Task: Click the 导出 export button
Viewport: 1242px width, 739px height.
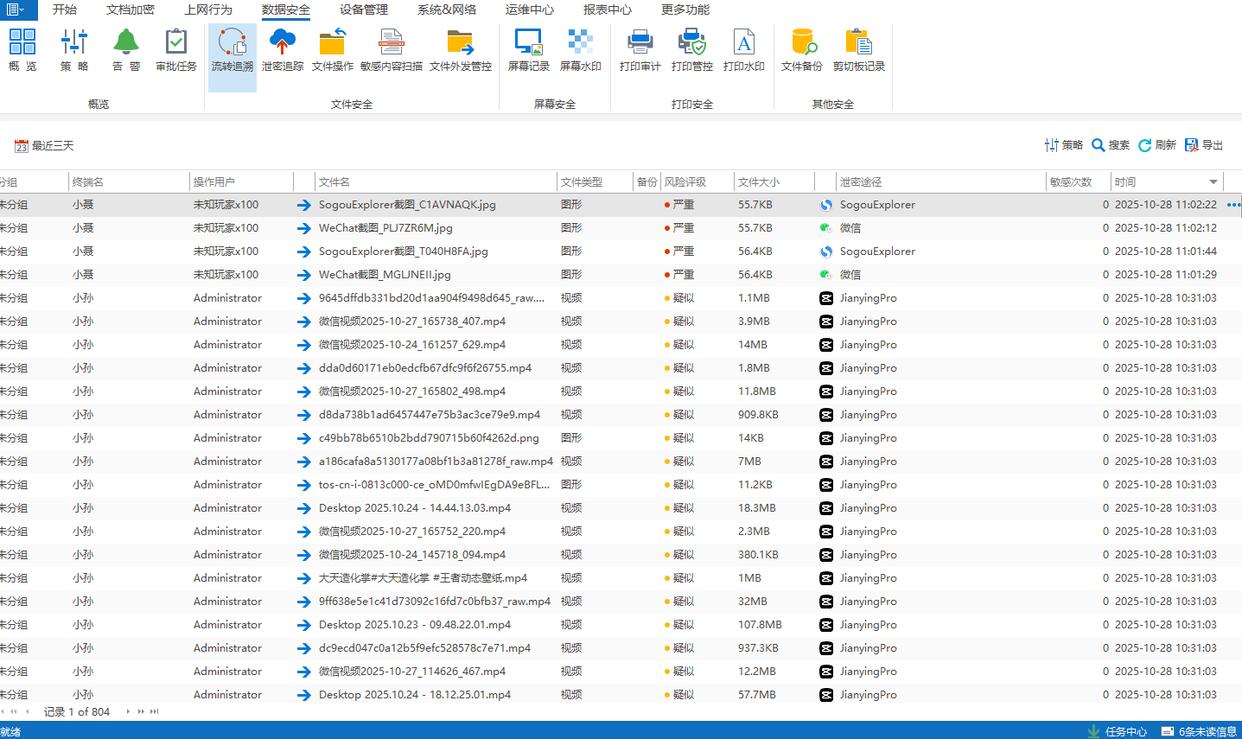Action: (1204, 145)
